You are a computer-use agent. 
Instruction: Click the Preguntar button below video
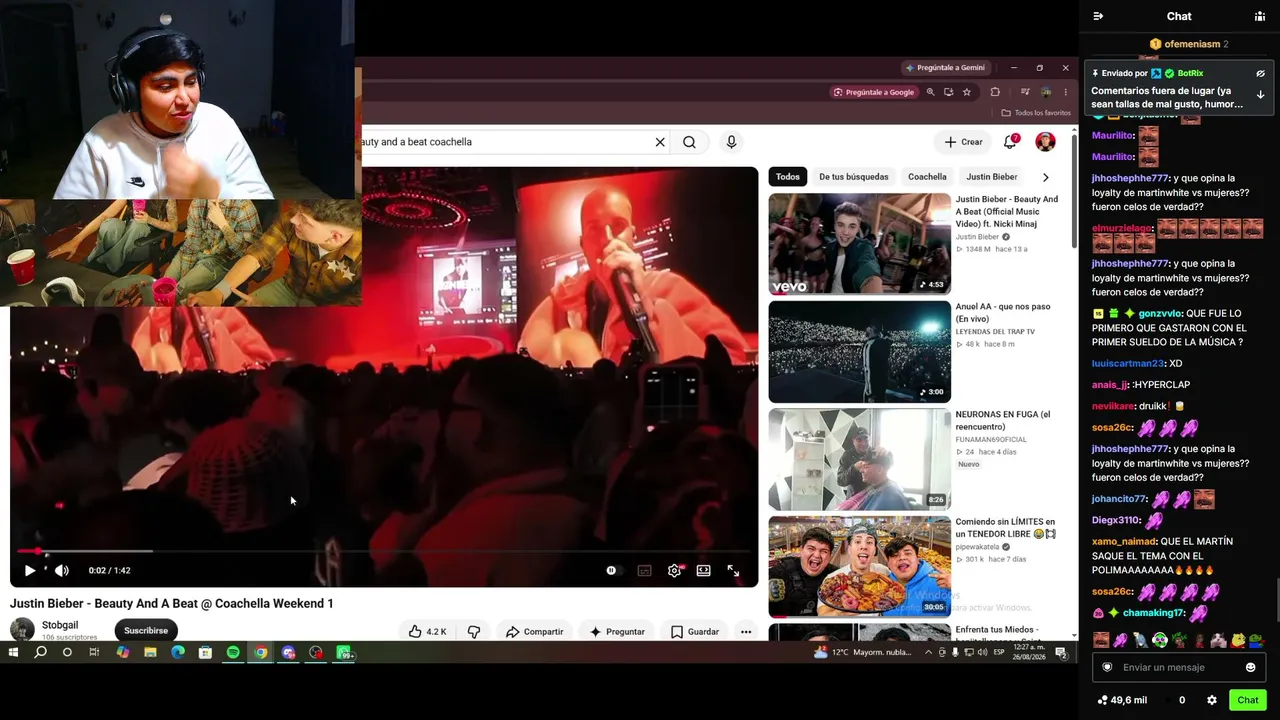[617, 631]
